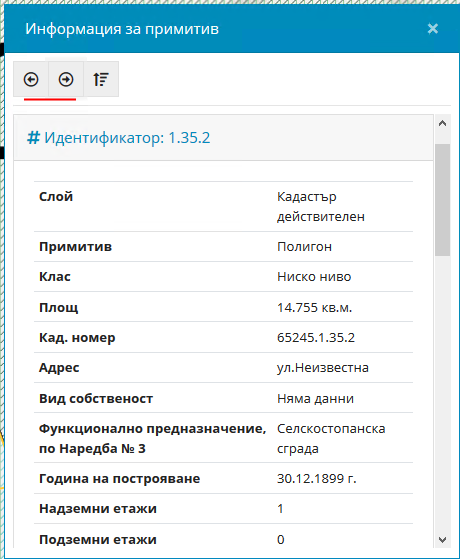Click the Площ value 14.755 кв.м.
460x559 pixels.
(315, 307)
